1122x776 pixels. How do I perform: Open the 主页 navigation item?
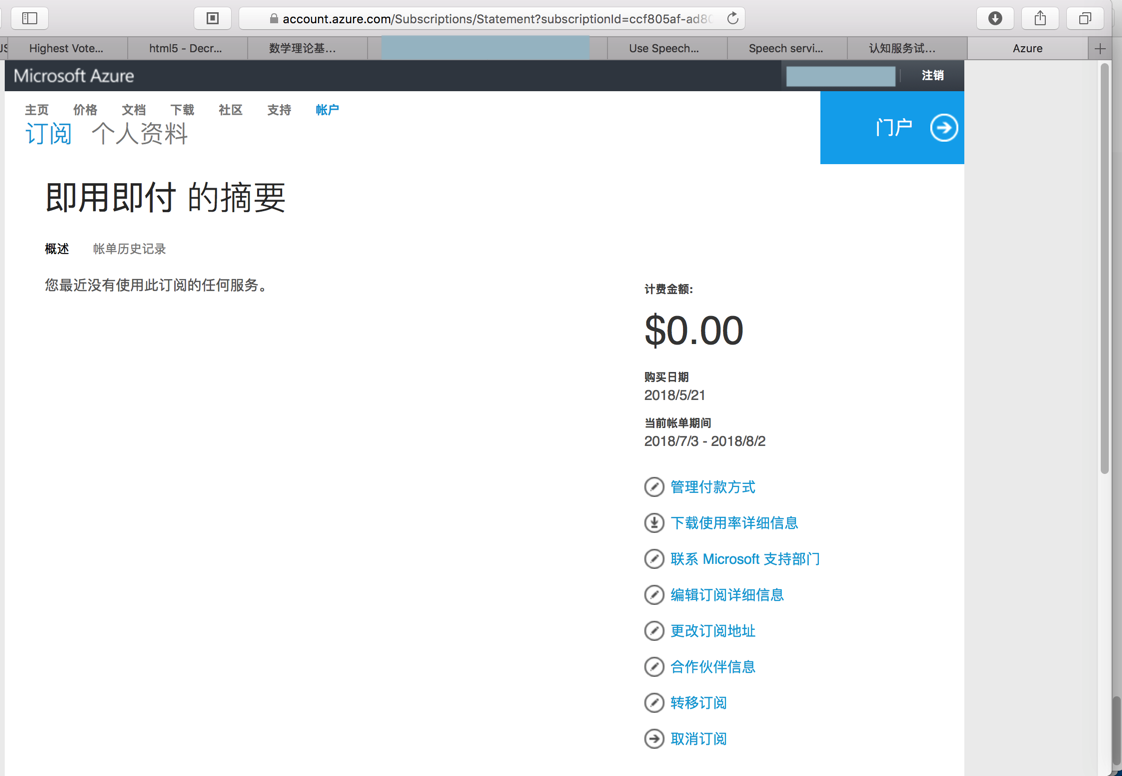click(36, 110)
